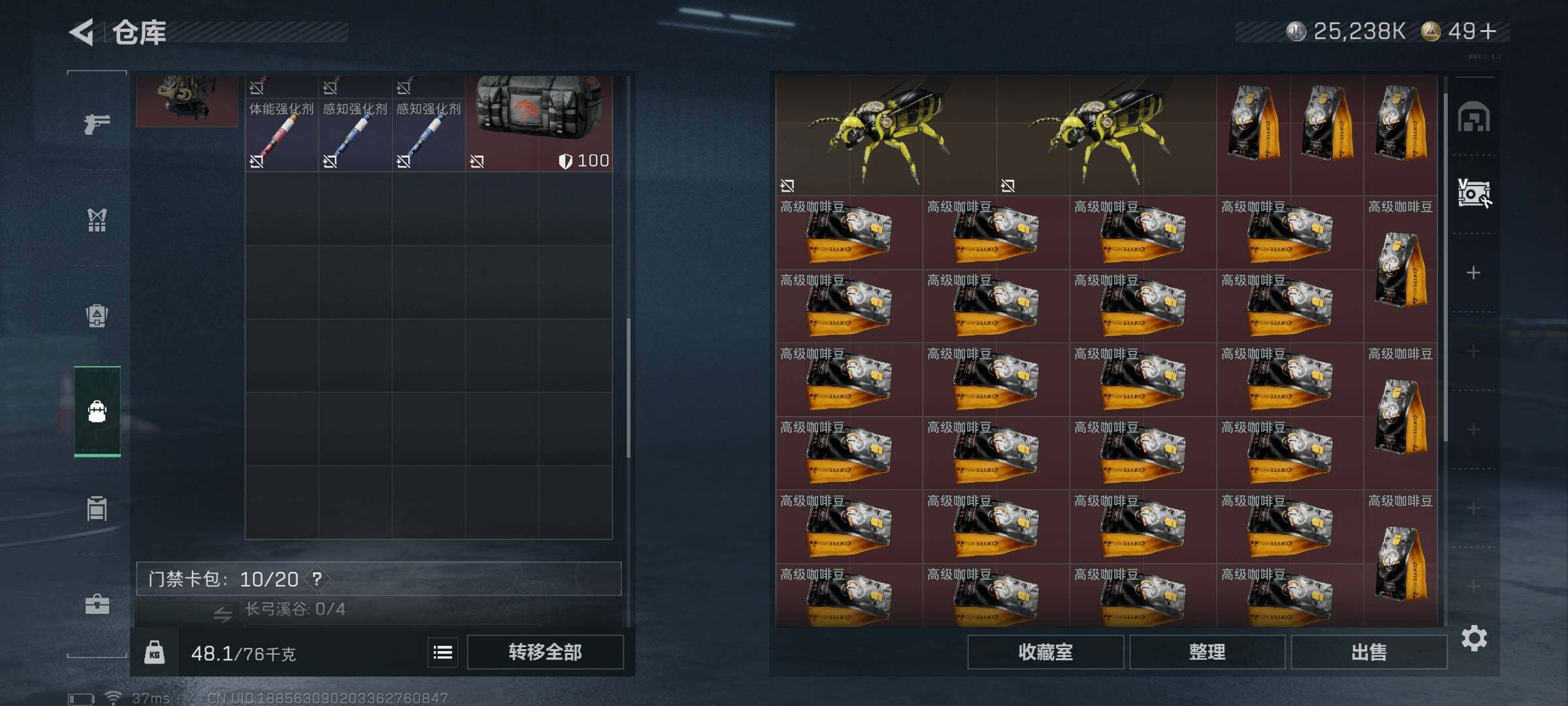Viewport: 1568px width, 706px height.
Task: Select the chest rig category icon
Action: (x=97, y=220)
